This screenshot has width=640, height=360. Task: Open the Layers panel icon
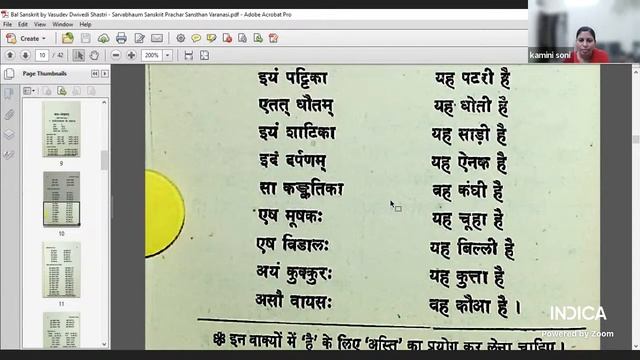click(9, 134)
